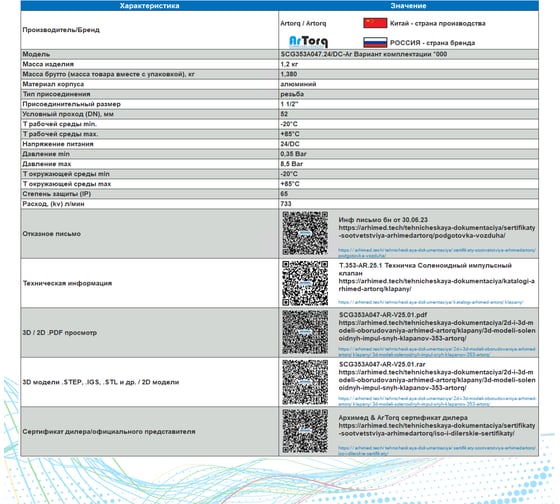Image resolution: width=560 pixels, height=504 pixels.
Task: Select the Тип присоединения label
Action: click(56, 94)
